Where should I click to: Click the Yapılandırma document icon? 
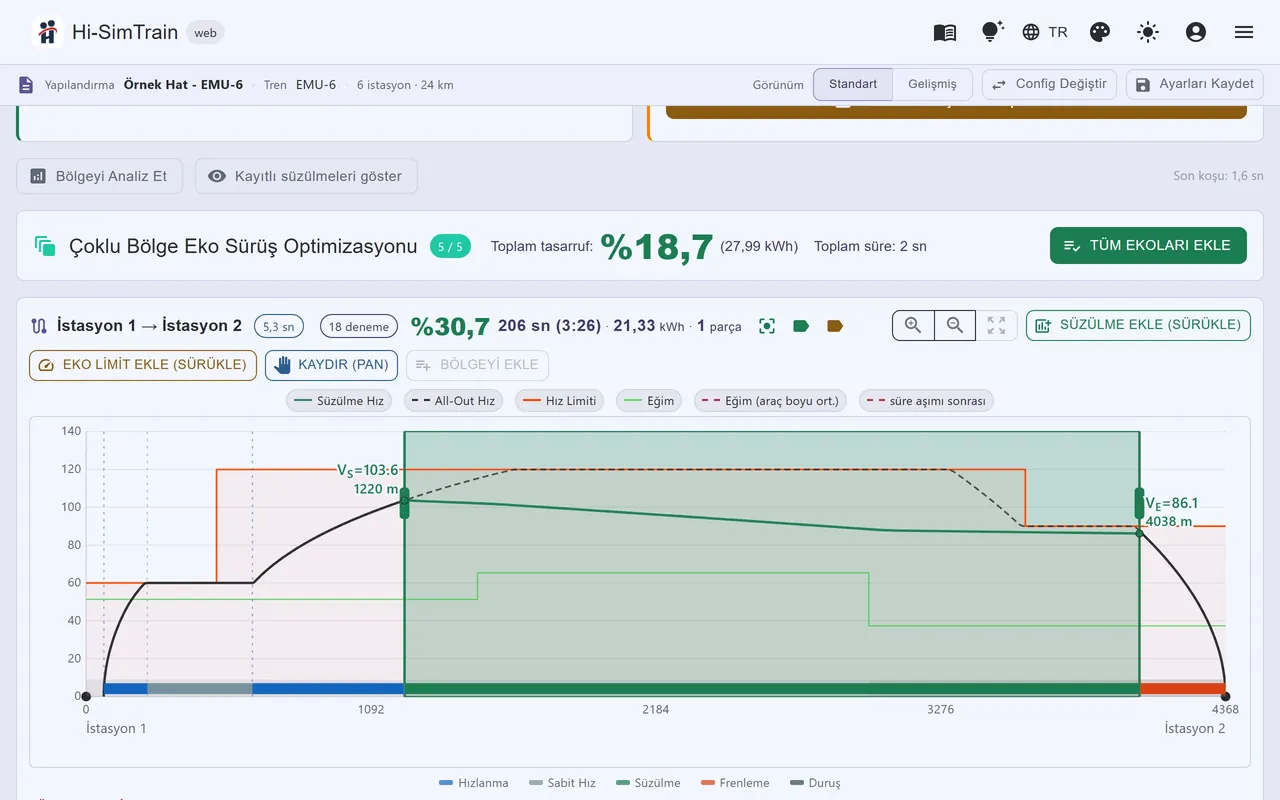(27, 85)
